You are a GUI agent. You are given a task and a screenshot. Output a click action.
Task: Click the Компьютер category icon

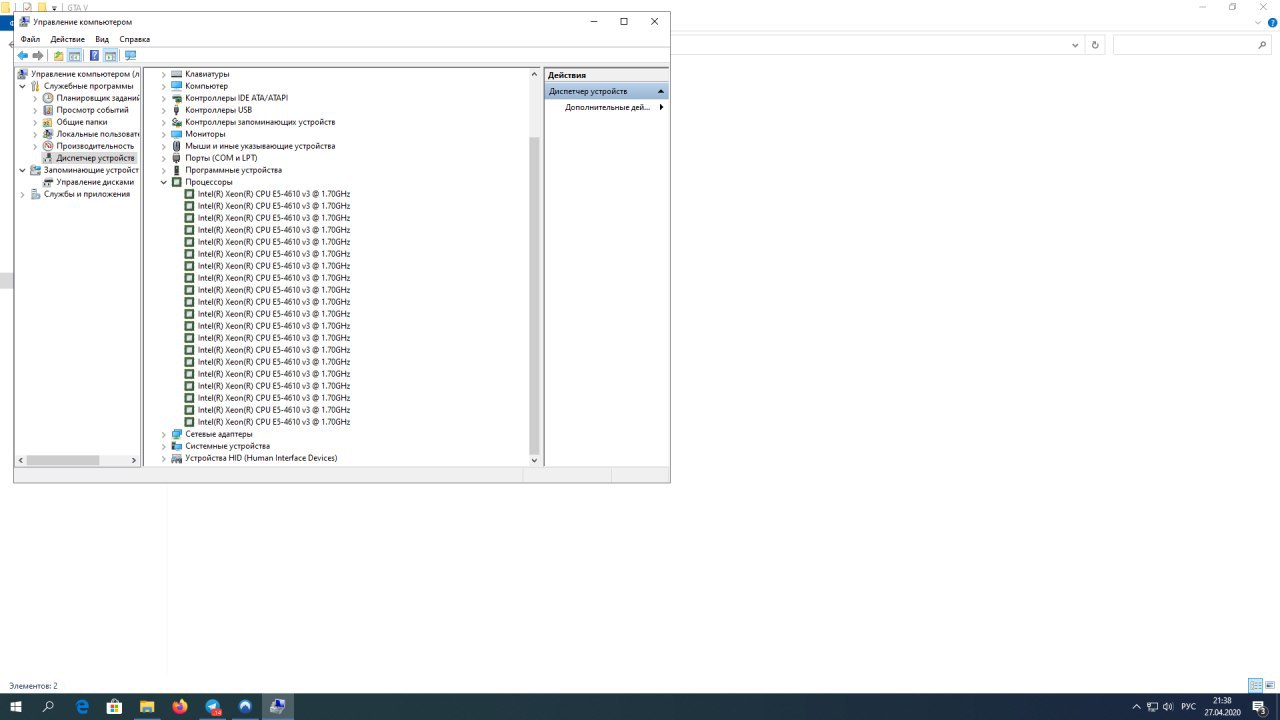click(x=177, y=86)
